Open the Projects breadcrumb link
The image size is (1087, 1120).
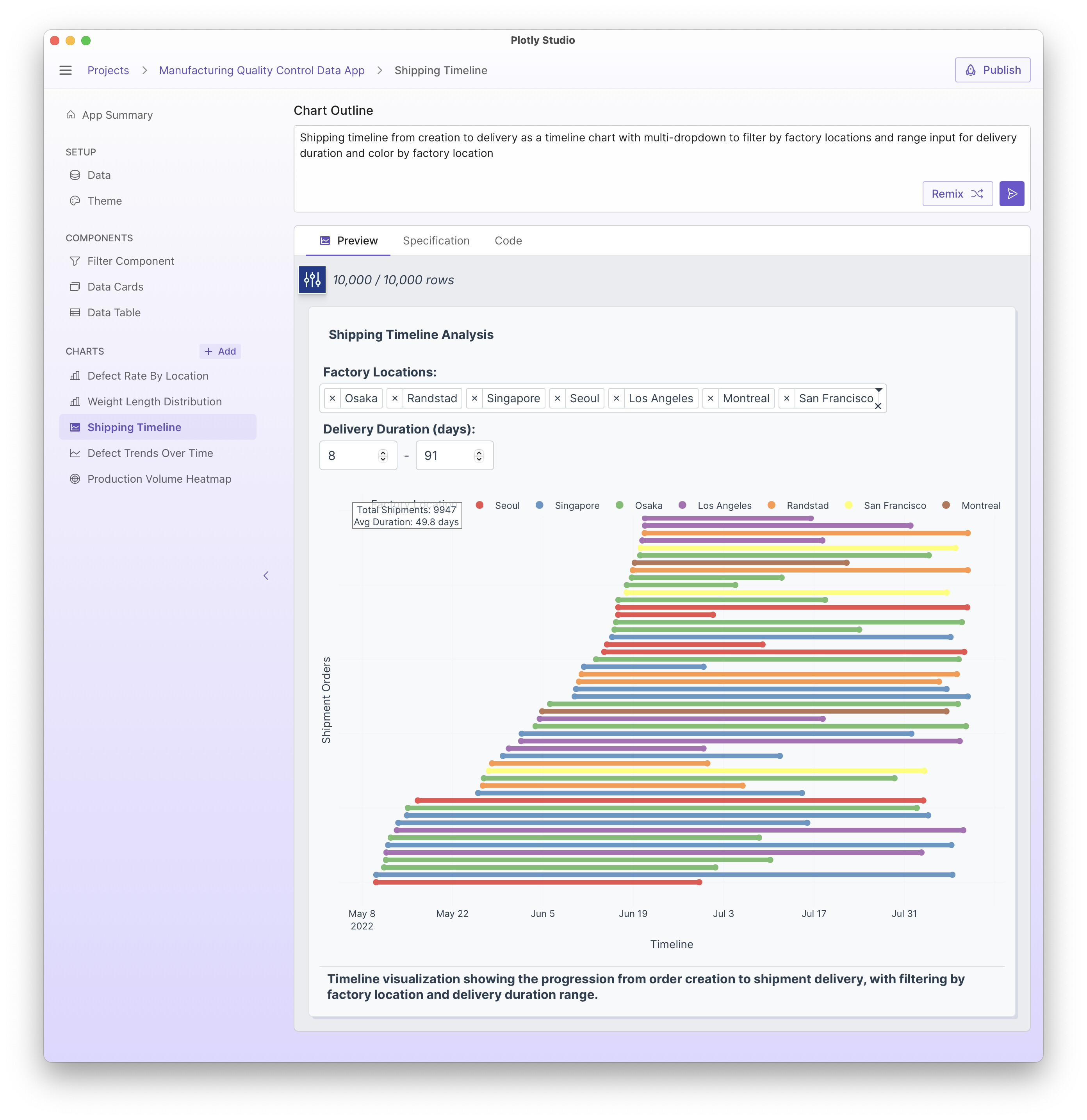(x=109, y=70)
